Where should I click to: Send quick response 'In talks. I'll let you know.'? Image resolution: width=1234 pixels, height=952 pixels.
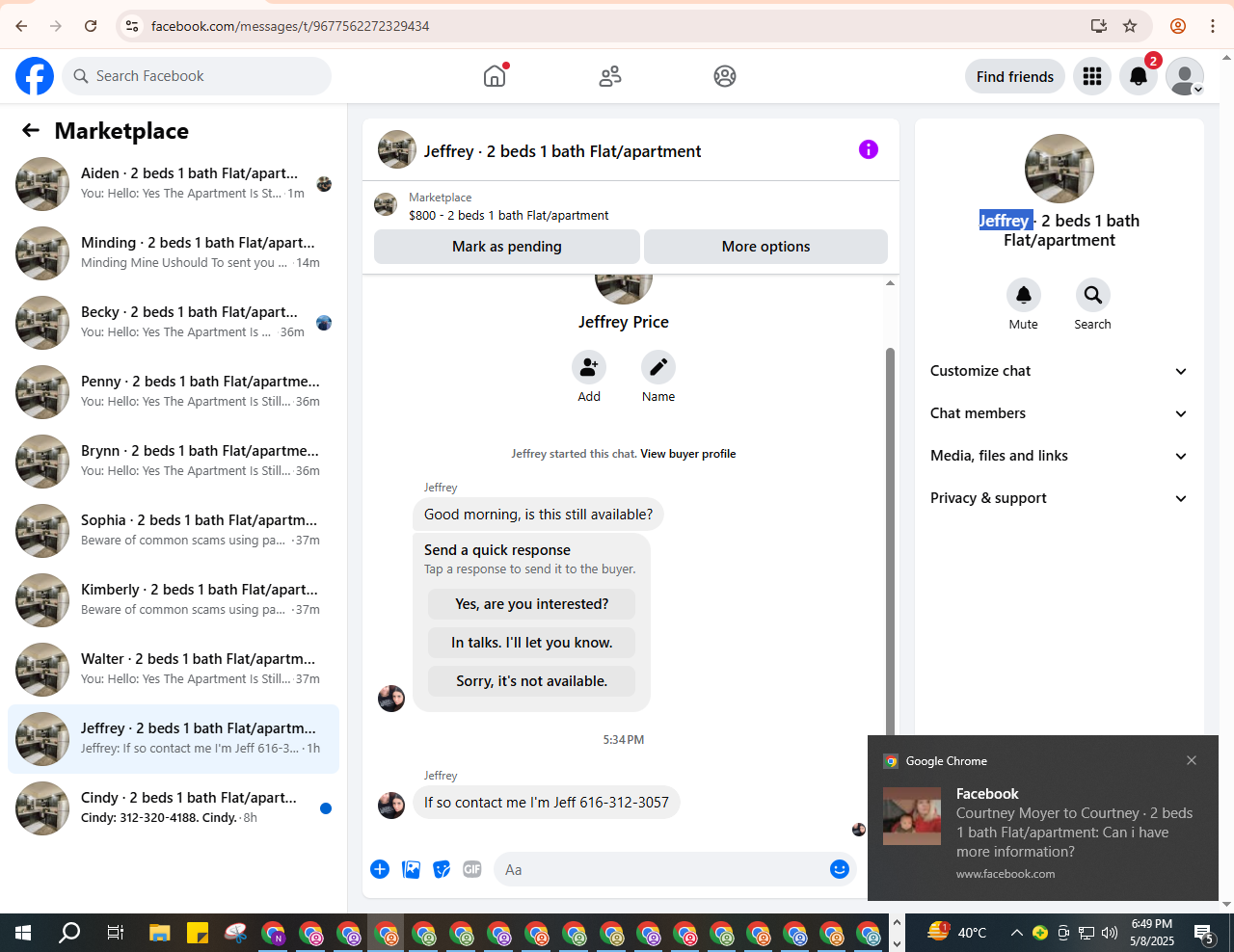pos(532,643)
